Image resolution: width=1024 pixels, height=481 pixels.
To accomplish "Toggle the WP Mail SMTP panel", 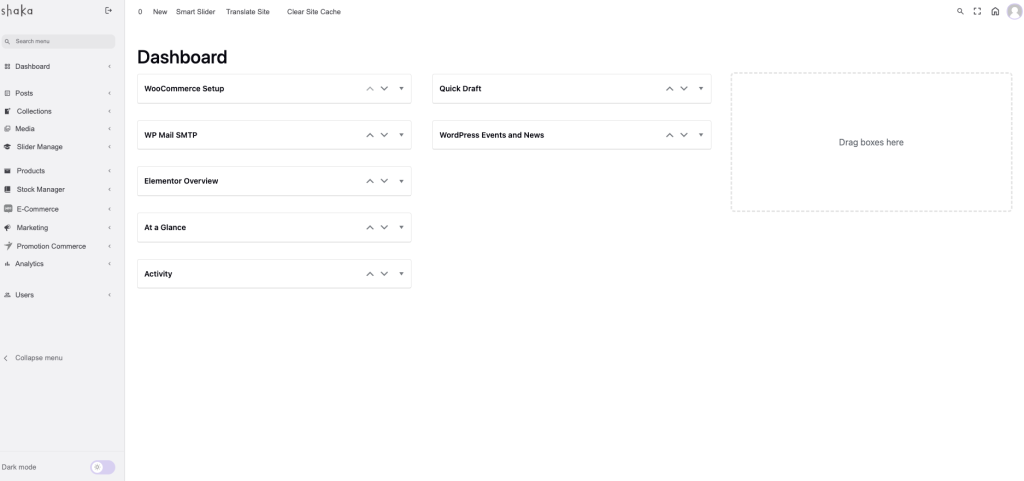I will [x=401, y=135].
